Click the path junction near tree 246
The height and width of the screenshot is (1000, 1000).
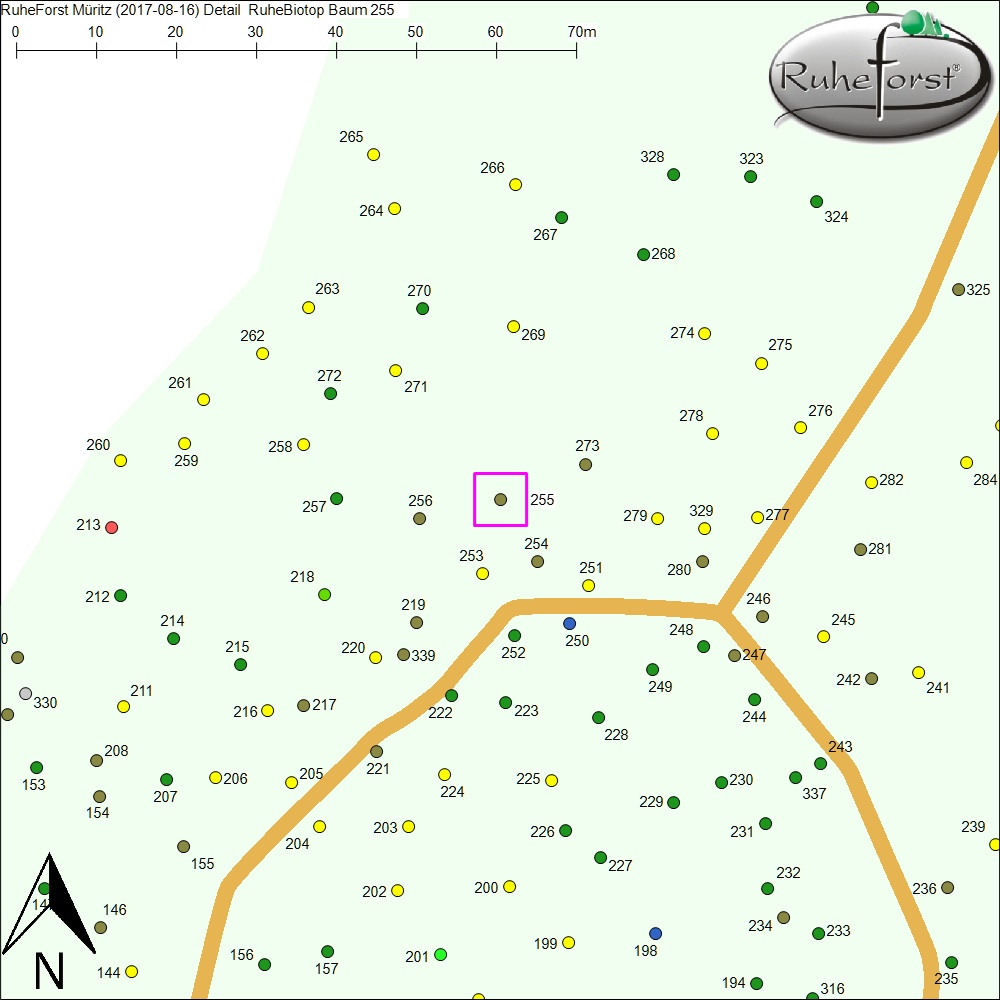[721, 610]
